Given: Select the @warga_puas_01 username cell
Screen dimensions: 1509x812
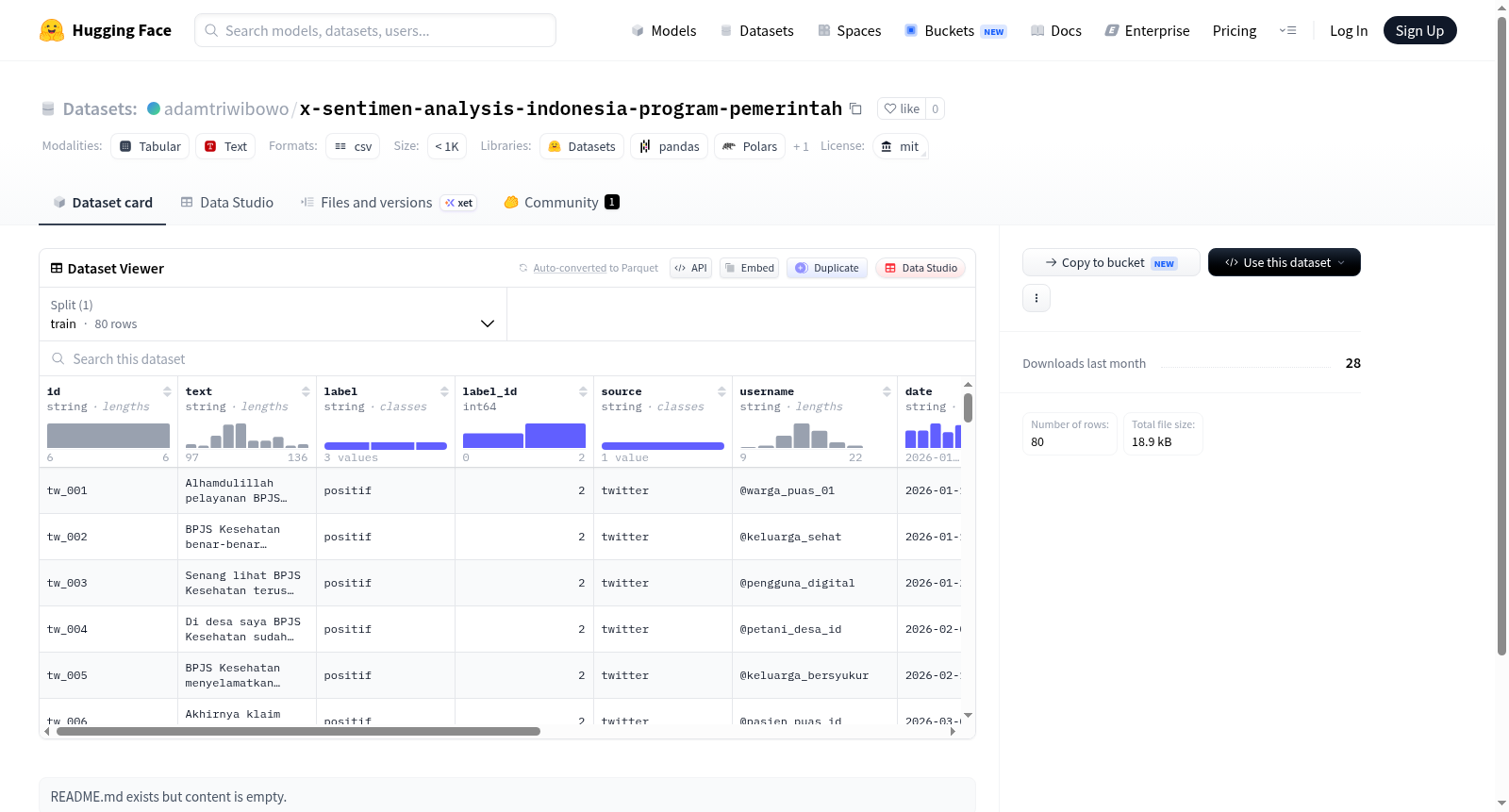Looking at the screenshot, I should click(815, 490).
